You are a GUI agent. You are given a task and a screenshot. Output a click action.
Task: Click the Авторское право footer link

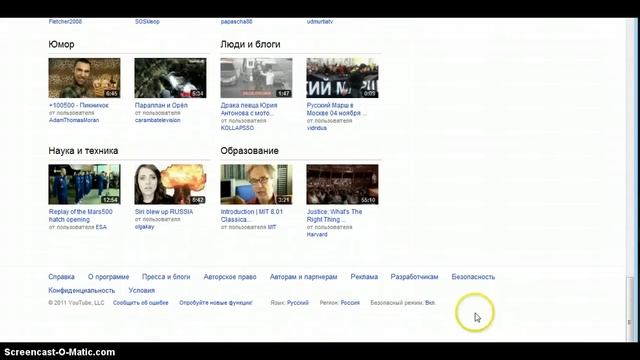coord(230,277)
